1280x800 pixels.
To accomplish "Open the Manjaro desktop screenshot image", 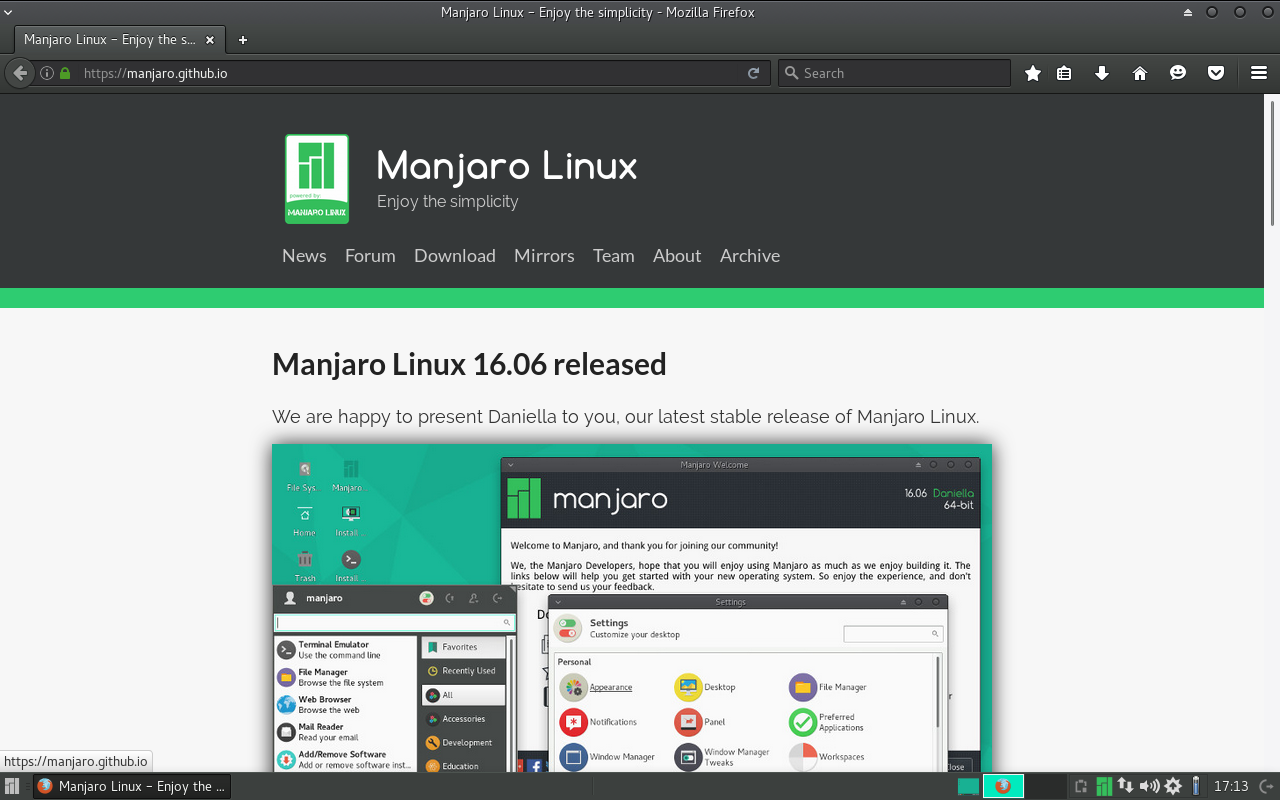I will (632, 608).
